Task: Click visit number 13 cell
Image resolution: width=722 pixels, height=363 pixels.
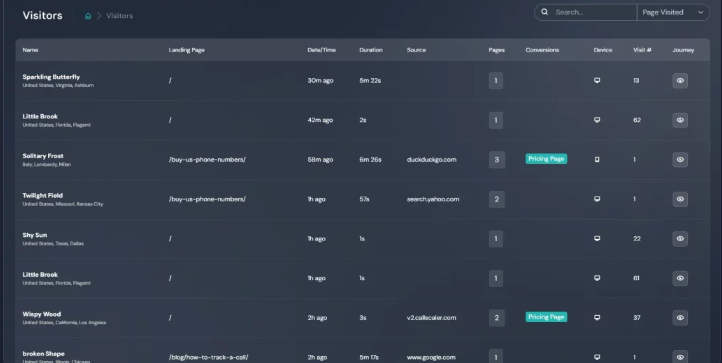Action: click(x=636, y=81)
